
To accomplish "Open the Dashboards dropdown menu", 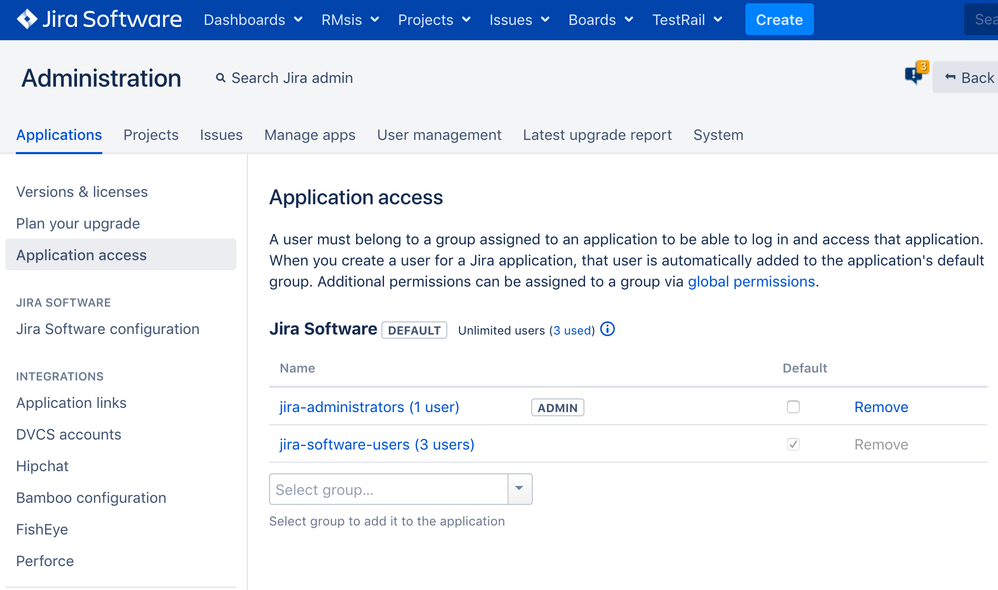I will (x=253, y=20).
